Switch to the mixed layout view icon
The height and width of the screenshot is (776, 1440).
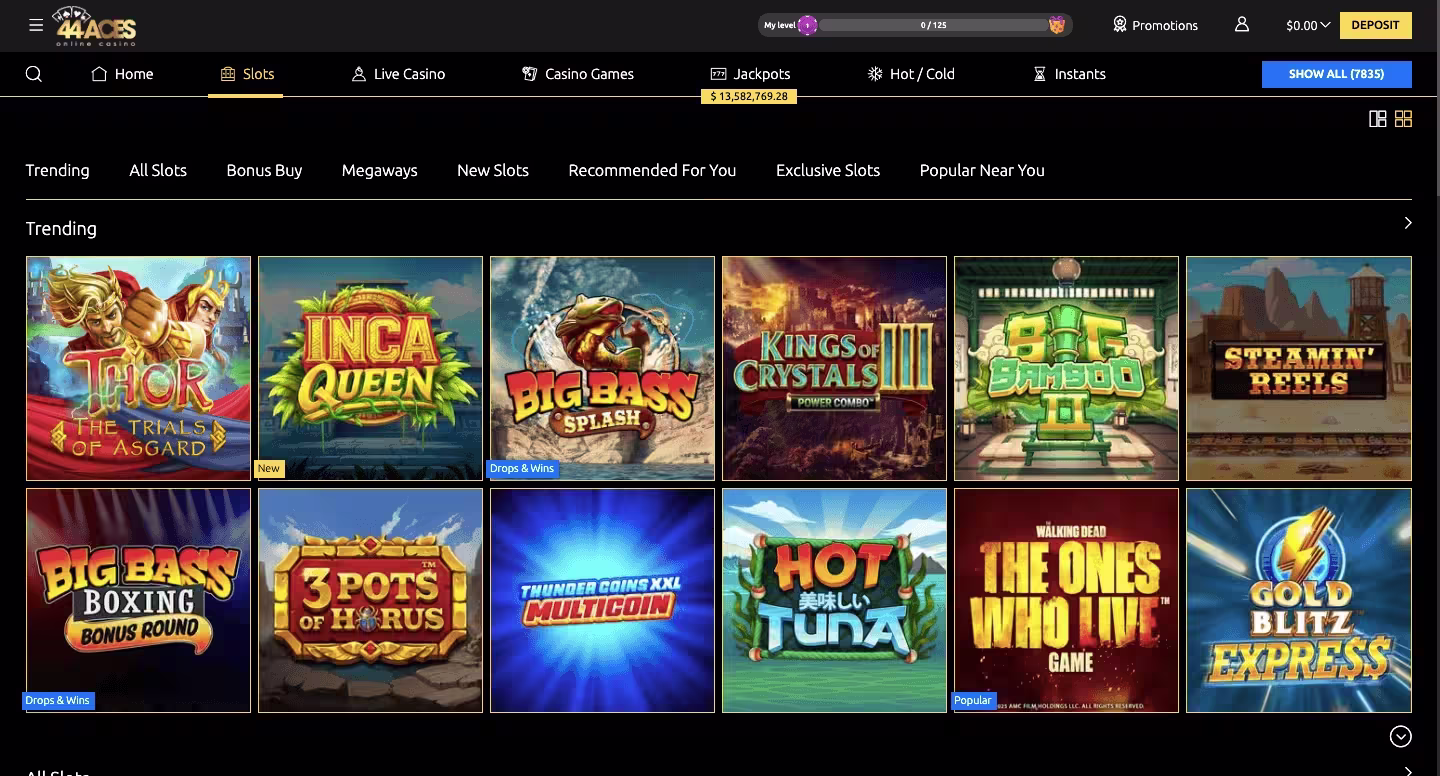tap(1377, 119)
